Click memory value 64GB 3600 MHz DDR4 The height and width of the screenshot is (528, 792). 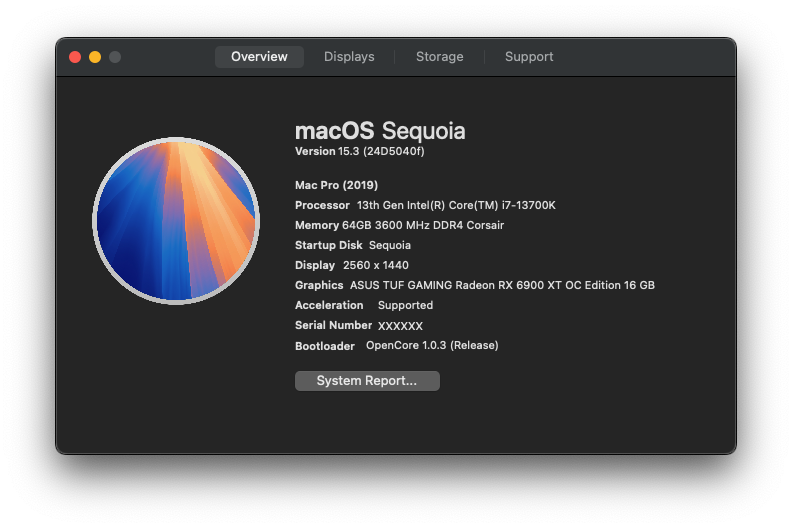[x=403, y=225]
